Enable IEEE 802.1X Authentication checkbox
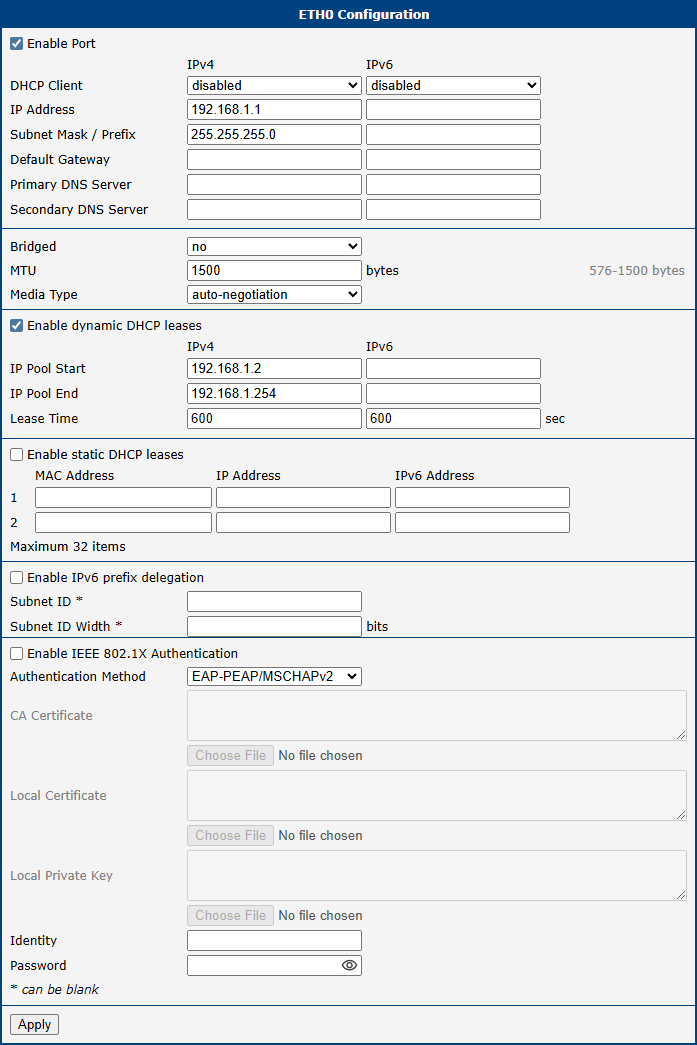 [x=17, y=654]
